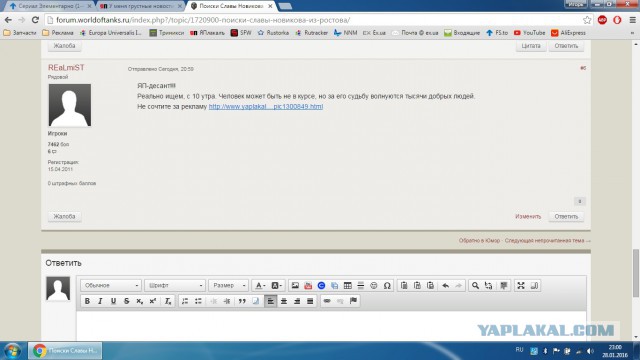The image size is (640, 360).
Task: Toggle subscript formatting
Action: tap(139, 301)
